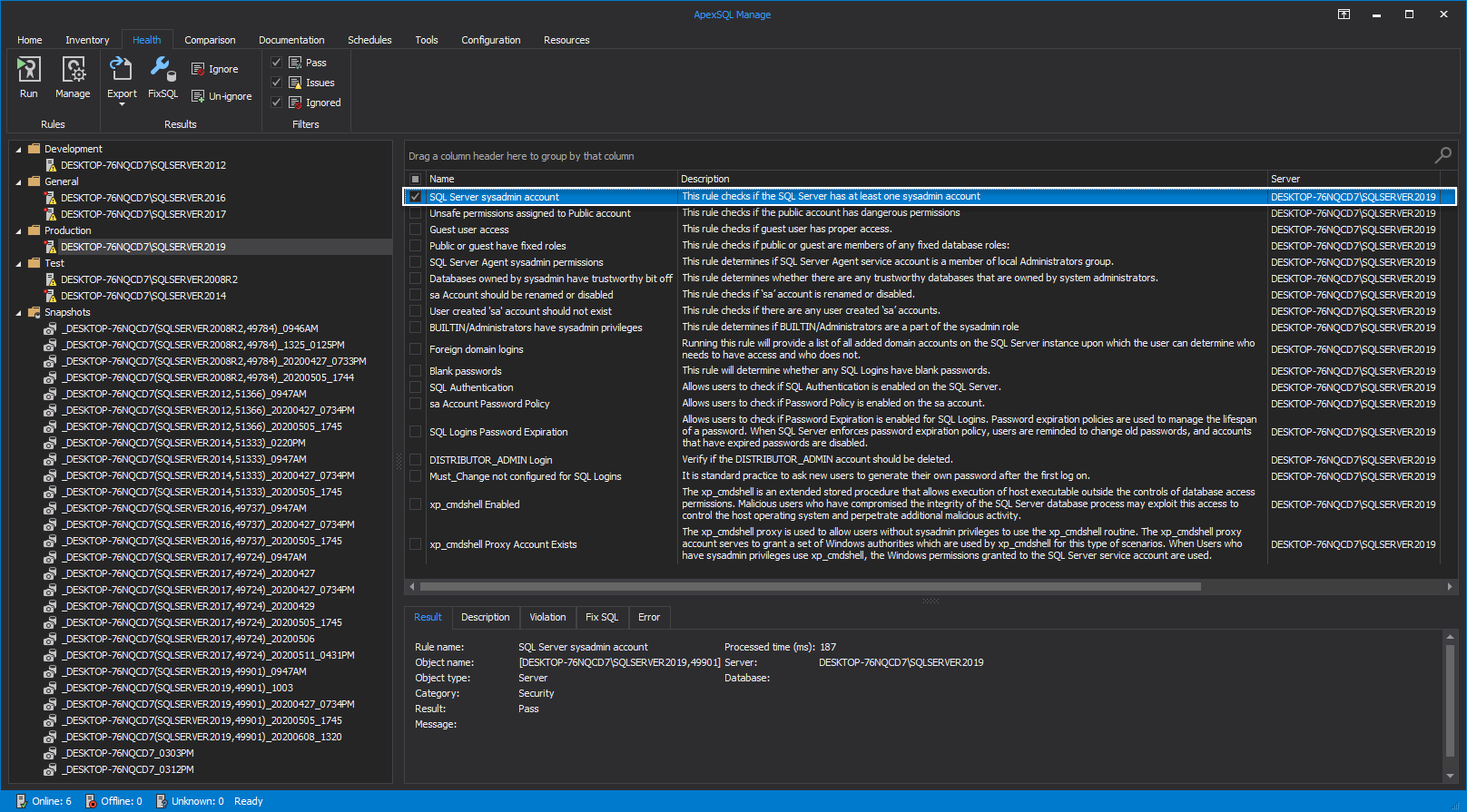Click the search magnifier in results grid

pos(1442,155)
